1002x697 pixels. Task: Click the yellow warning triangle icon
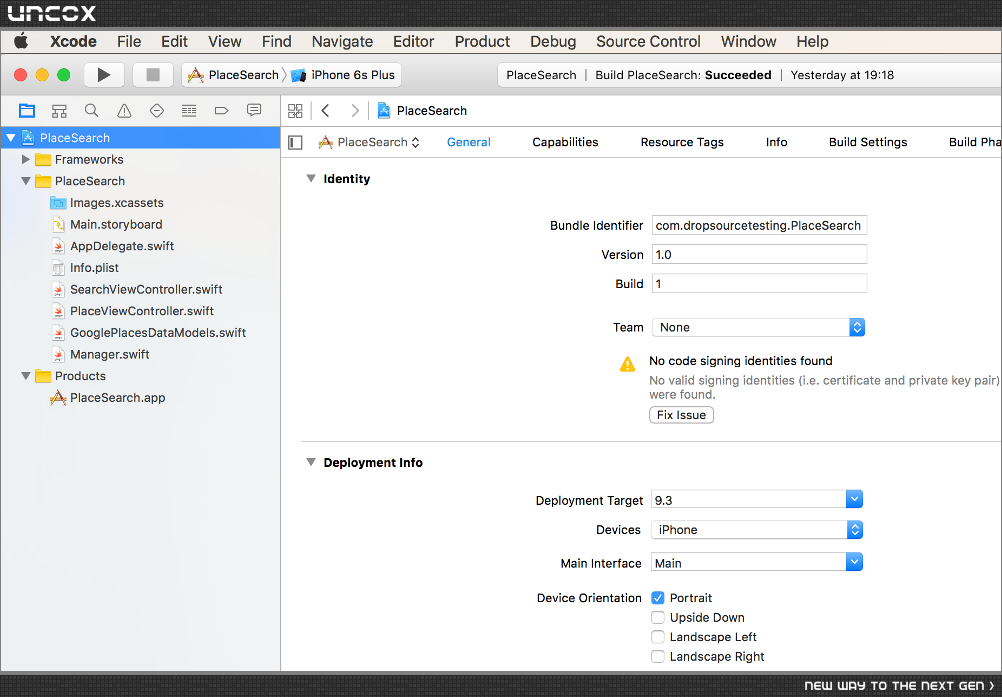(x=628, y=364)
